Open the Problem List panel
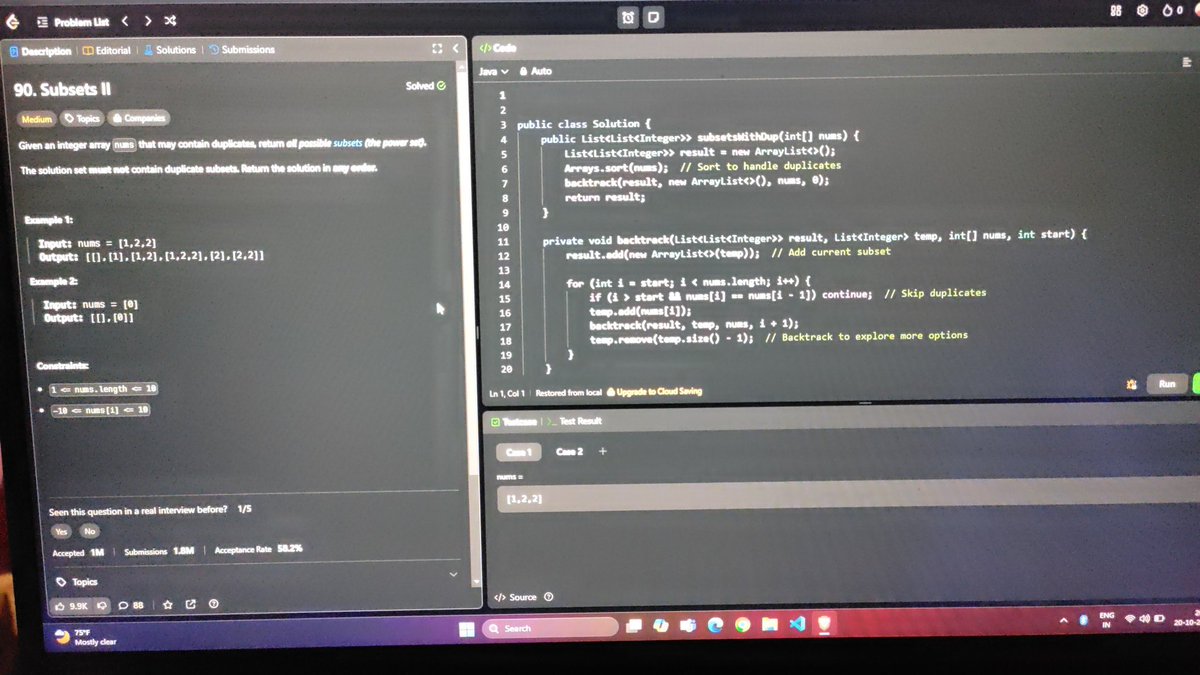1200x675 pixels. tap(74, 21)
